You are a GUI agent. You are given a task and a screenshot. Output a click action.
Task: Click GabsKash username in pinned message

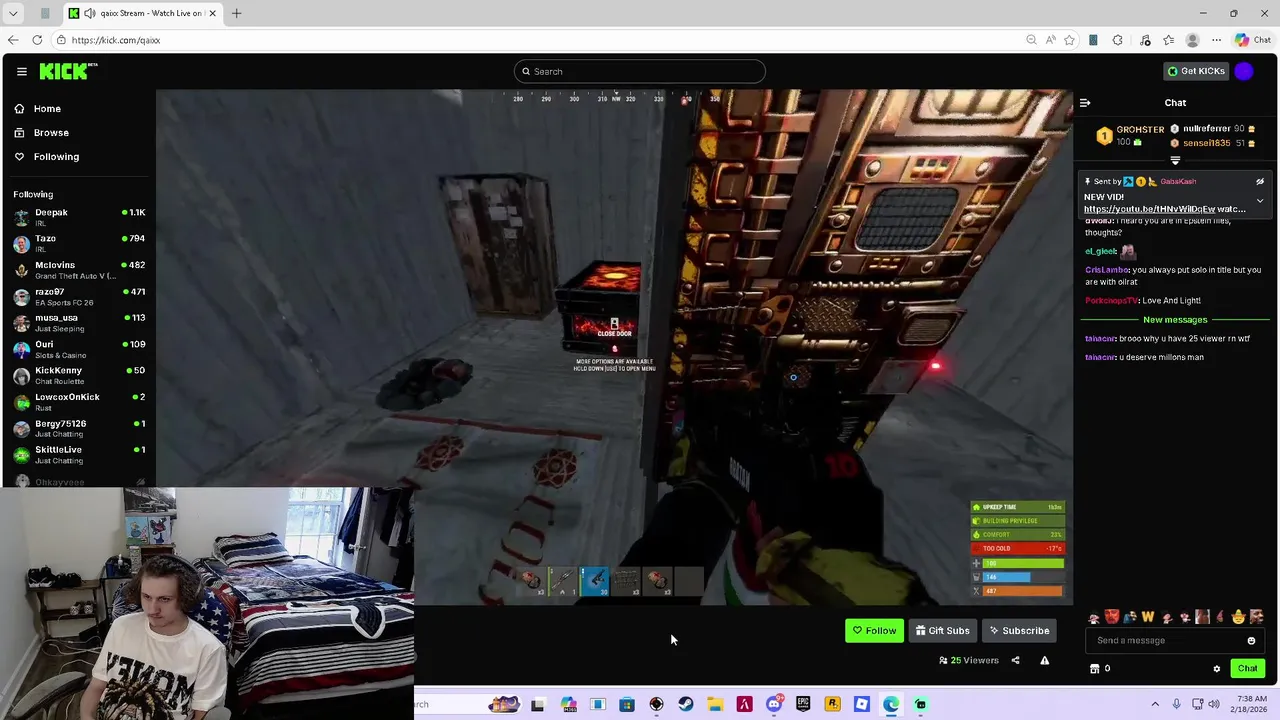tap(1178, 182)
